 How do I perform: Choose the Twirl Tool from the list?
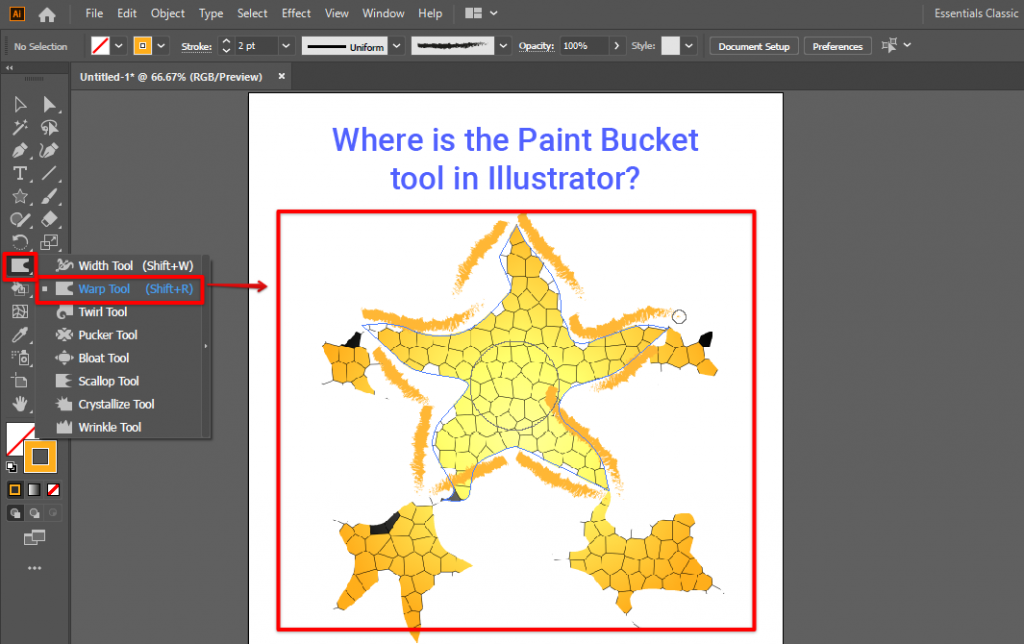(102, 311)
